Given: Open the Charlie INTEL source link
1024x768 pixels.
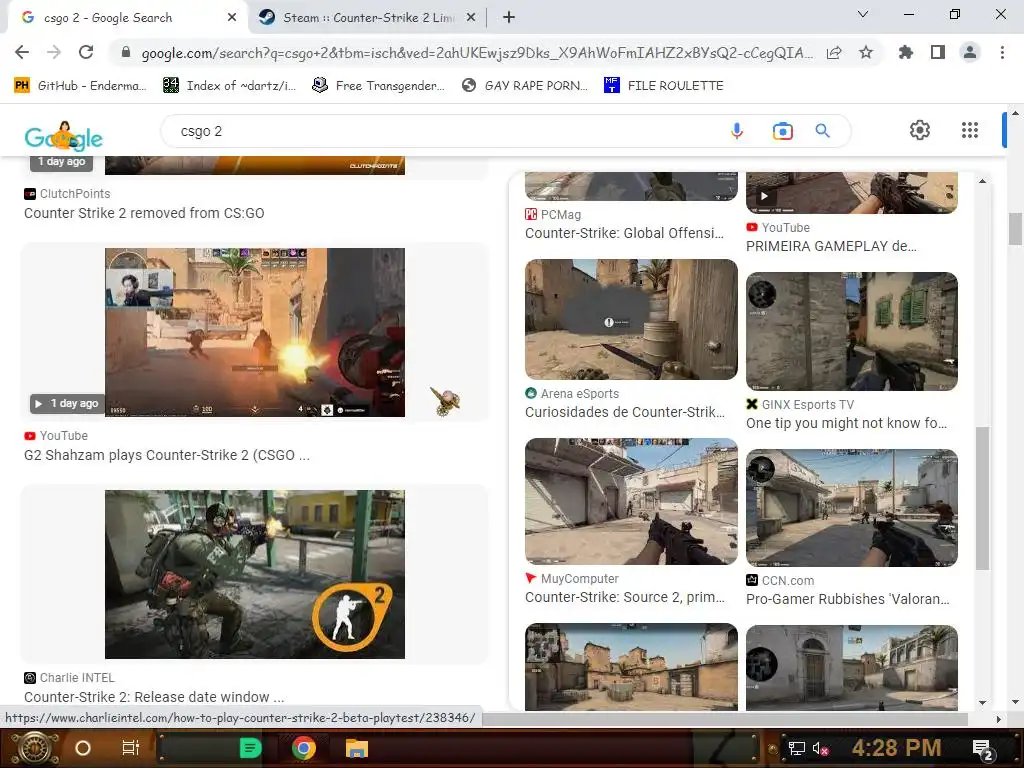Looking at the screenshot, I should coord(69,678).
